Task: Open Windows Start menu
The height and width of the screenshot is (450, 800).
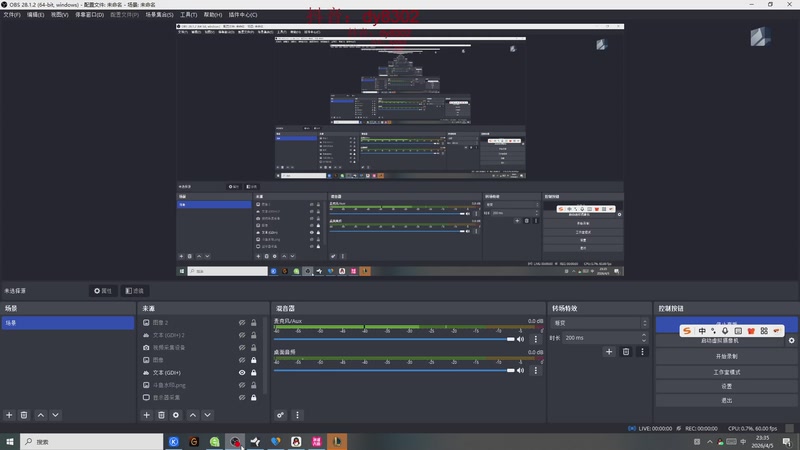Action: (x=10, y=442)
